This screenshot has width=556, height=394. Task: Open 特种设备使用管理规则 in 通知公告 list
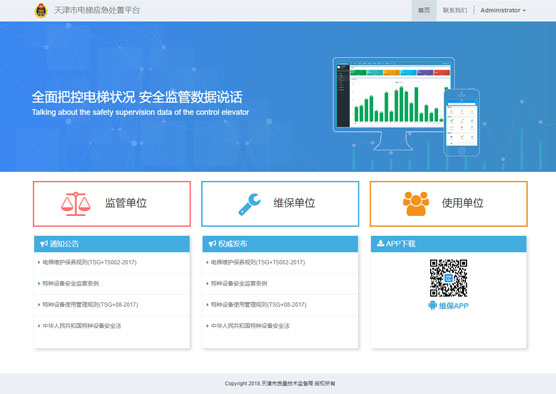[x=90, y=305]
